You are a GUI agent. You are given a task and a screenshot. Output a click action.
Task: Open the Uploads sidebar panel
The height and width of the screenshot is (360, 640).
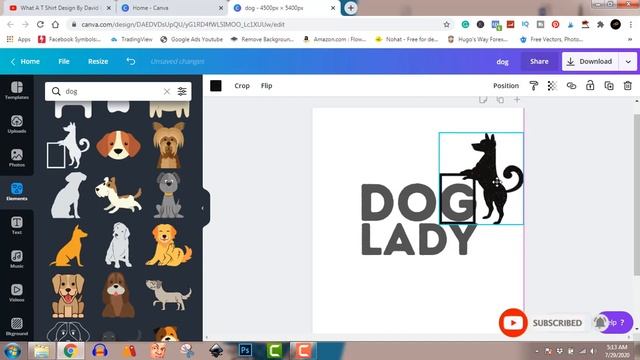pyautogui.click(x=17, y=124)
